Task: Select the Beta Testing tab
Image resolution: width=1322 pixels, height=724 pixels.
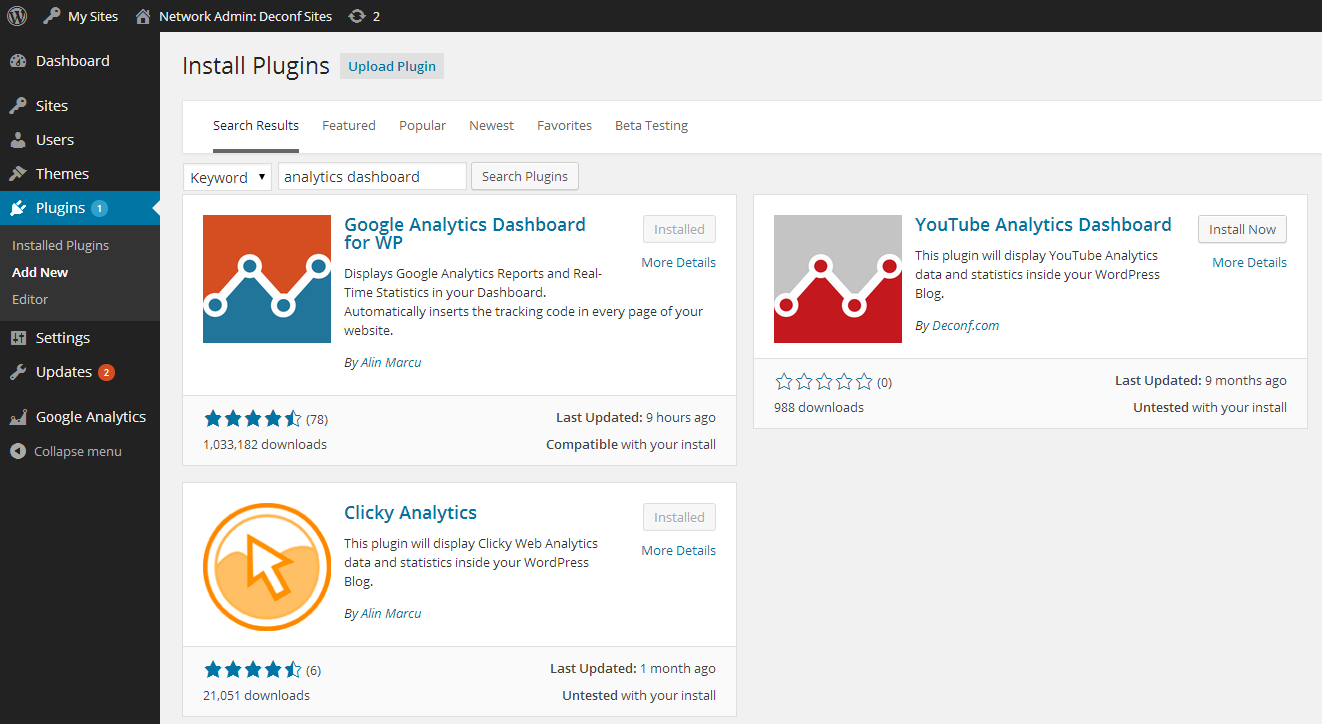Action: 651,125
